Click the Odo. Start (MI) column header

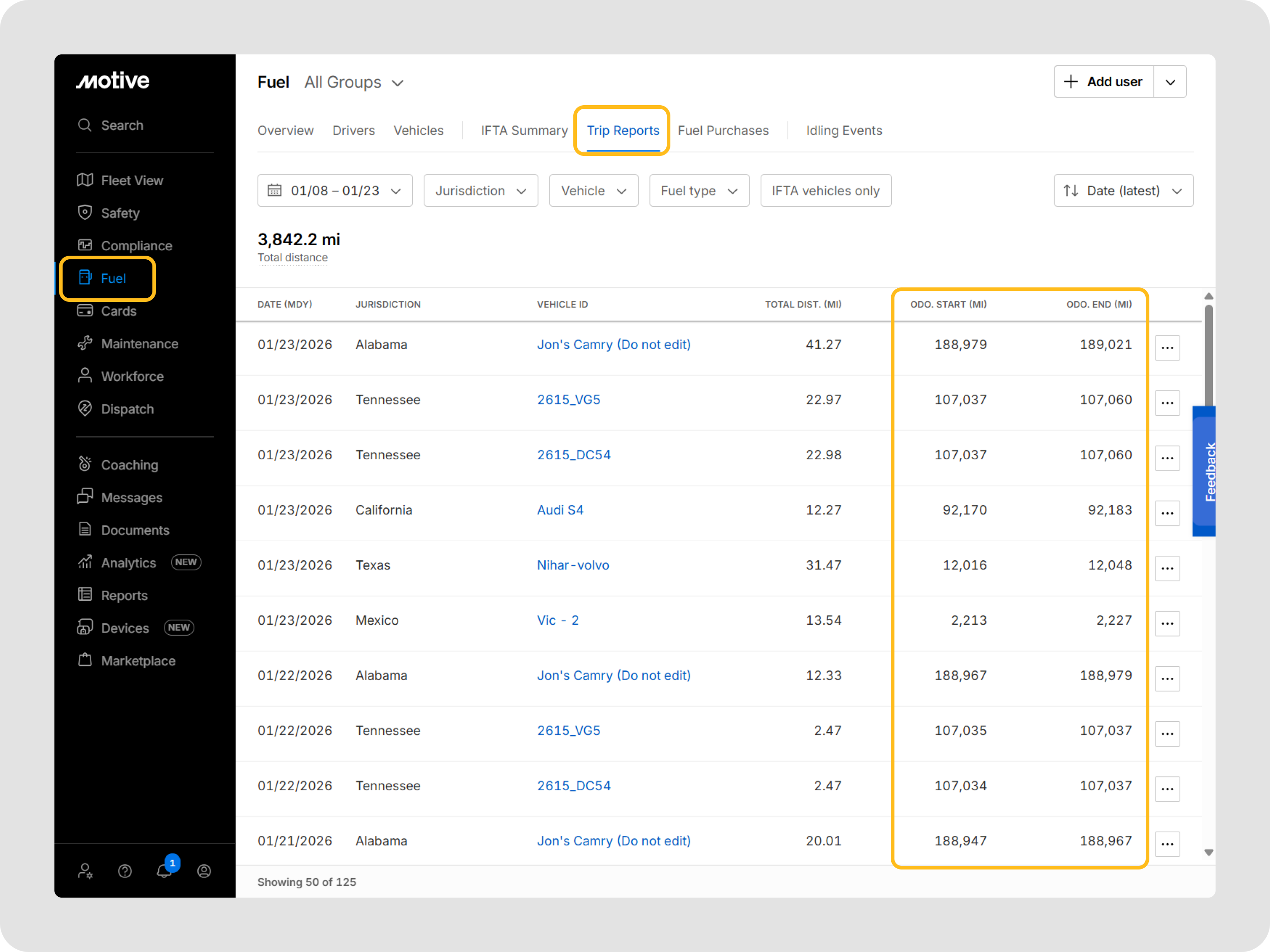[x=948, y=305]
